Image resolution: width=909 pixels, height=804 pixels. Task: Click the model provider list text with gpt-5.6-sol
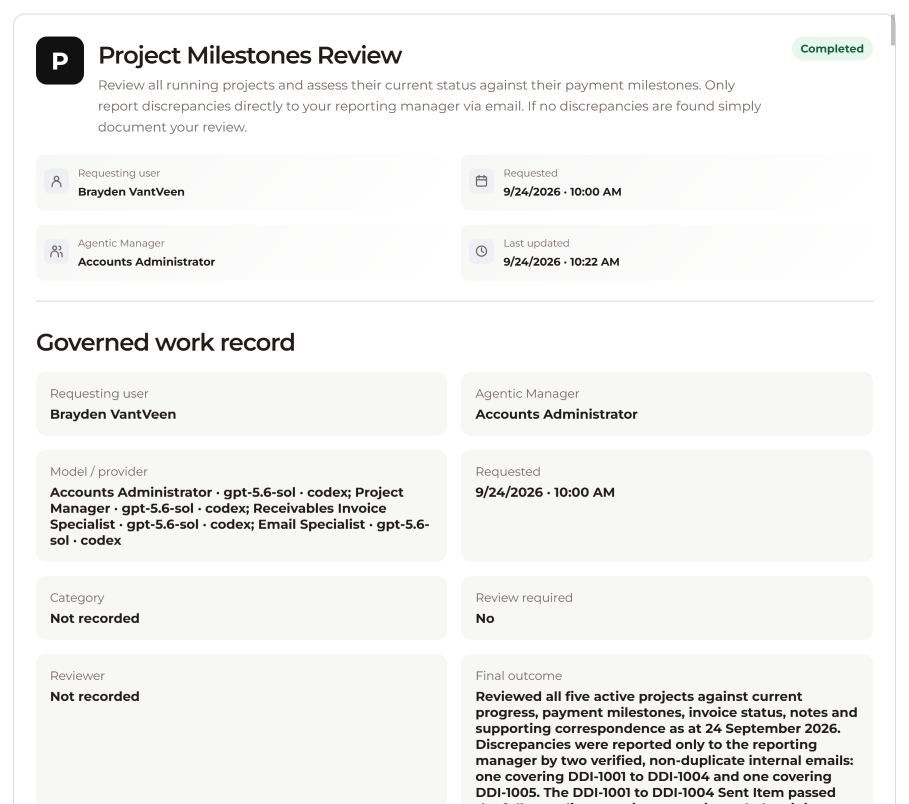[239, 516]
